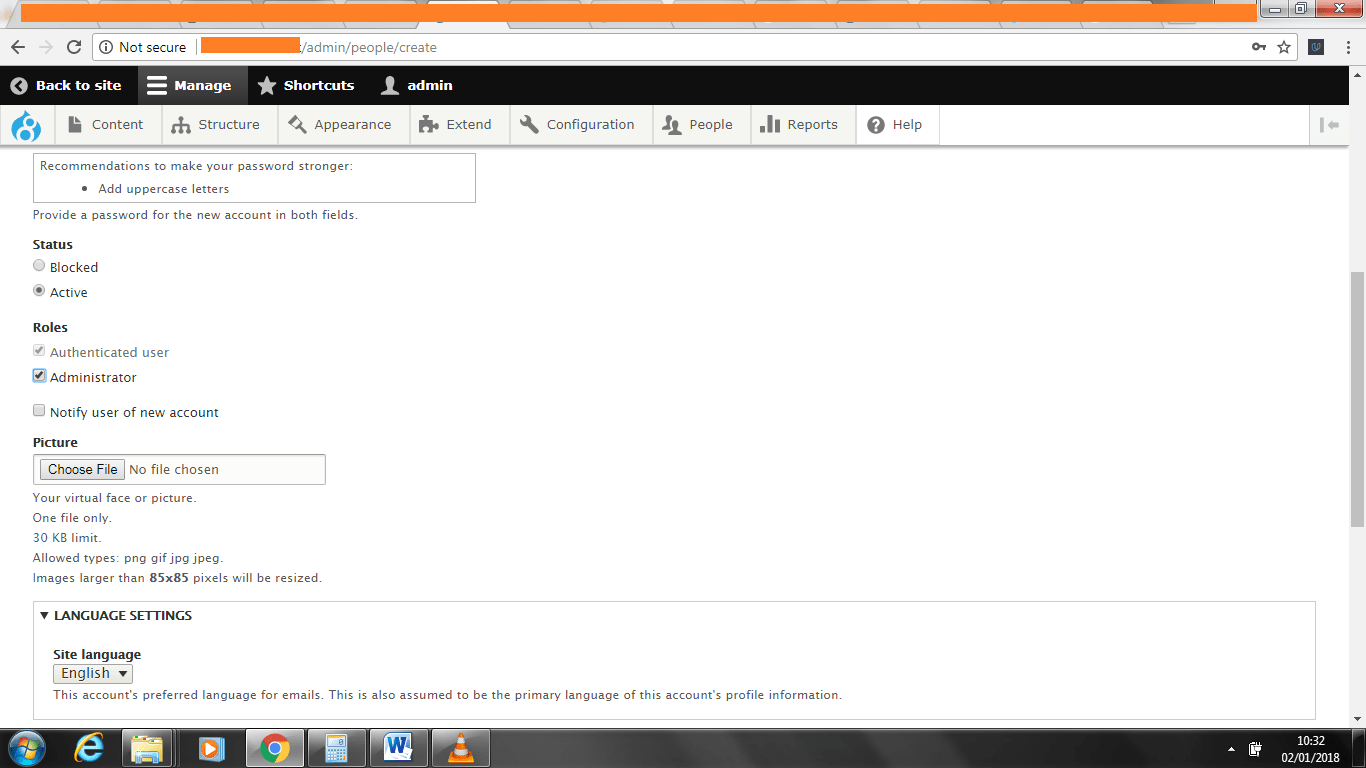Open the Manage toolbar menu

pos(189,86)
